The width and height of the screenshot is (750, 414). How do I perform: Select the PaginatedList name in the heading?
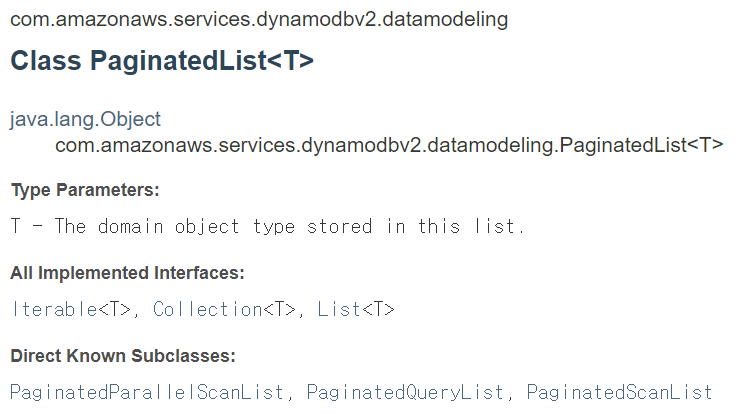pos(178,61)
